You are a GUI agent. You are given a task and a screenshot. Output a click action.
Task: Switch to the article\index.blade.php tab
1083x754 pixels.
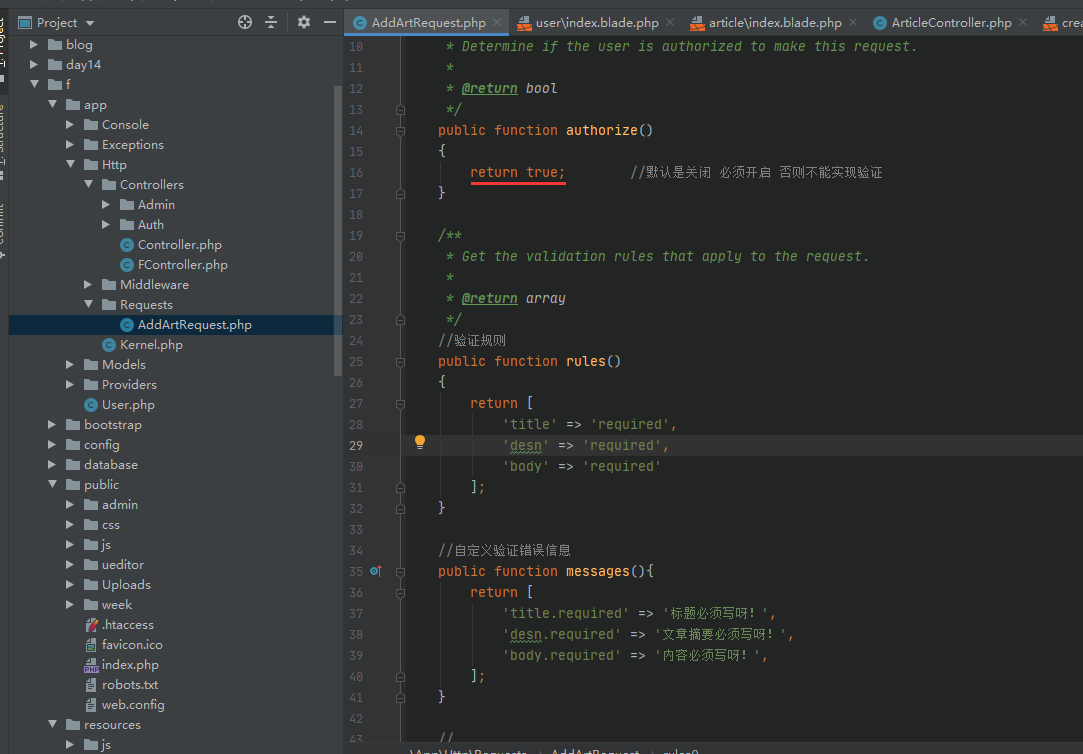click(775, 23)
